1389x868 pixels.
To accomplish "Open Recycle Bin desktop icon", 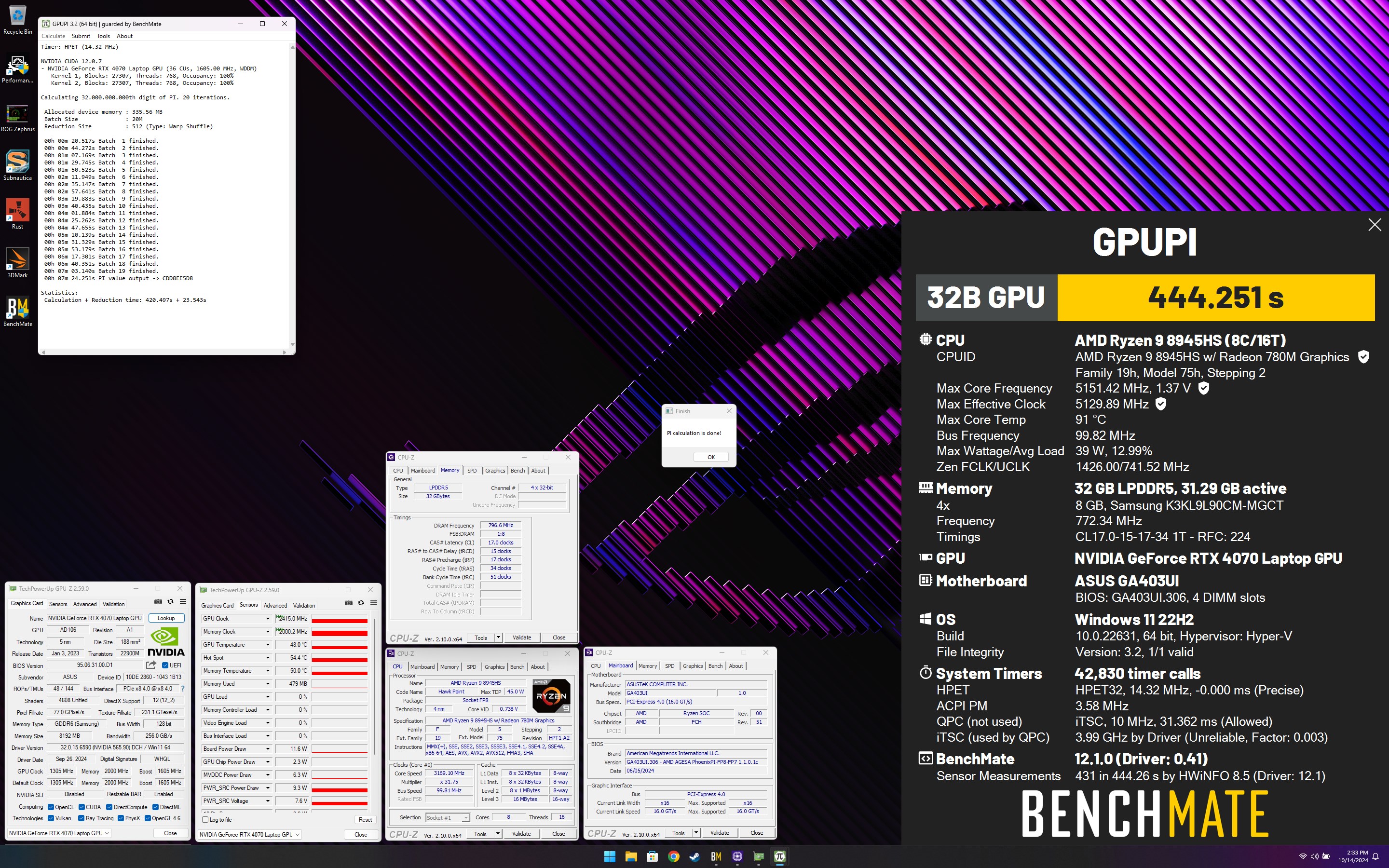I will (x=18, y=20).
